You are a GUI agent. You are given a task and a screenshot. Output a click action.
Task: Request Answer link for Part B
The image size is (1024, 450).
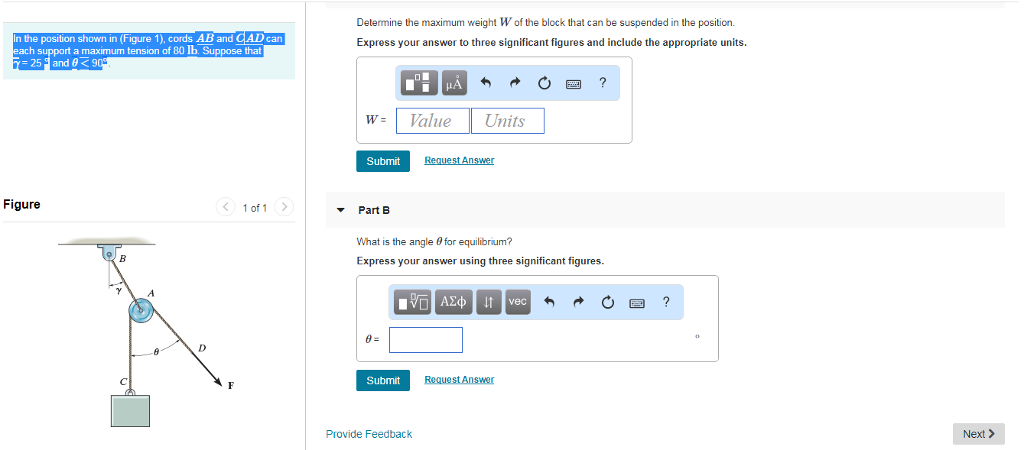(x=459, y=379)
